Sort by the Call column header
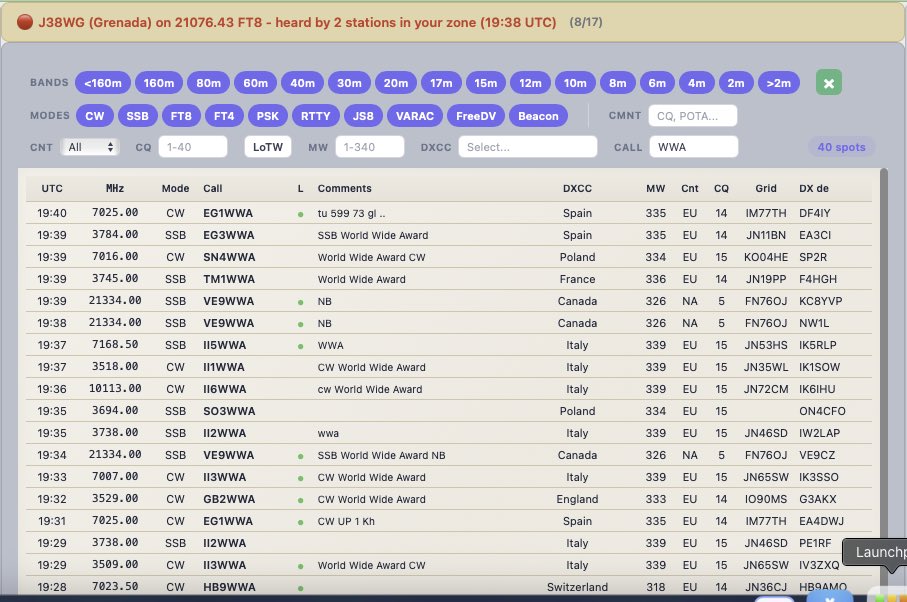This screenshot has width=907, height=602. (x=212, y=189)
